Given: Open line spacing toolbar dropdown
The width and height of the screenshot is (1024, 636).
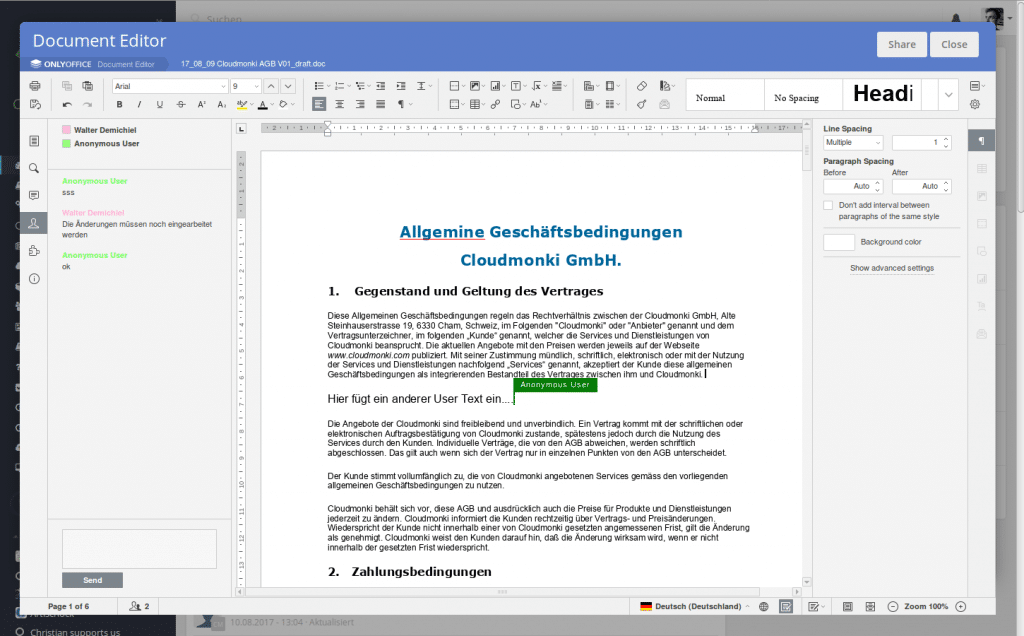Looking at the screenshot, I should 423,86.
